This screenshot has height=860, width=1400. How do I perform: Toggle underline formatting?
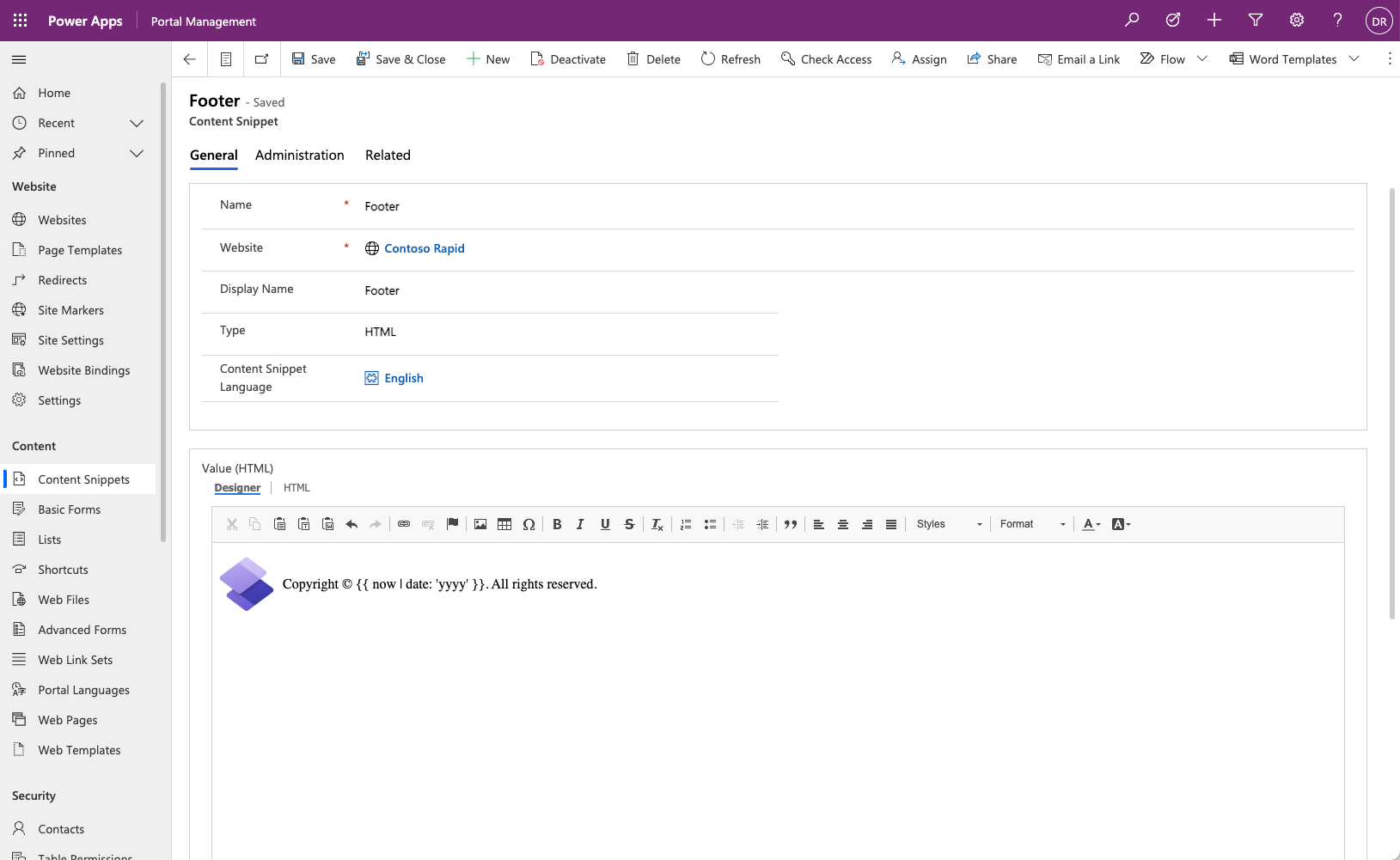point(605,524)
